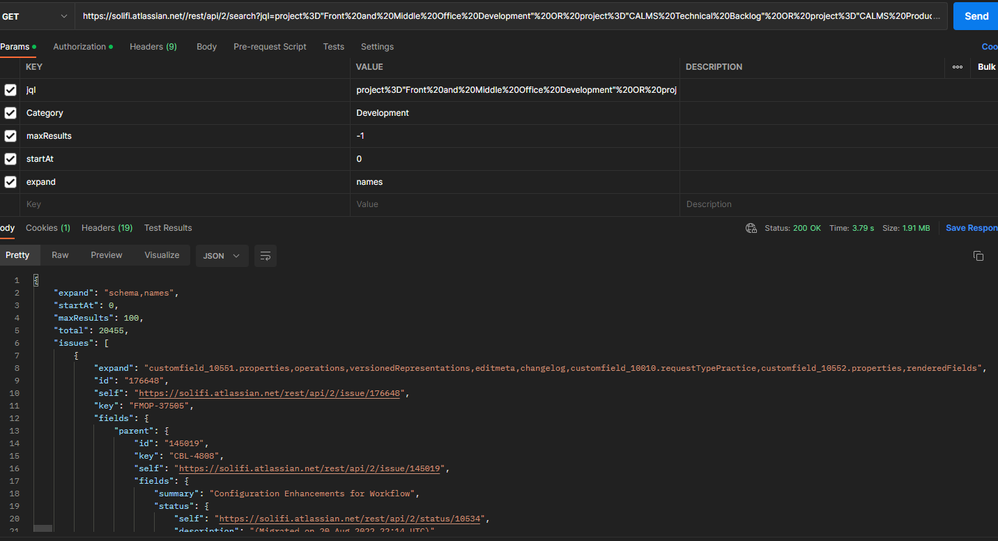
Task: Click the empty new Value field
Action: coord(515,204)
